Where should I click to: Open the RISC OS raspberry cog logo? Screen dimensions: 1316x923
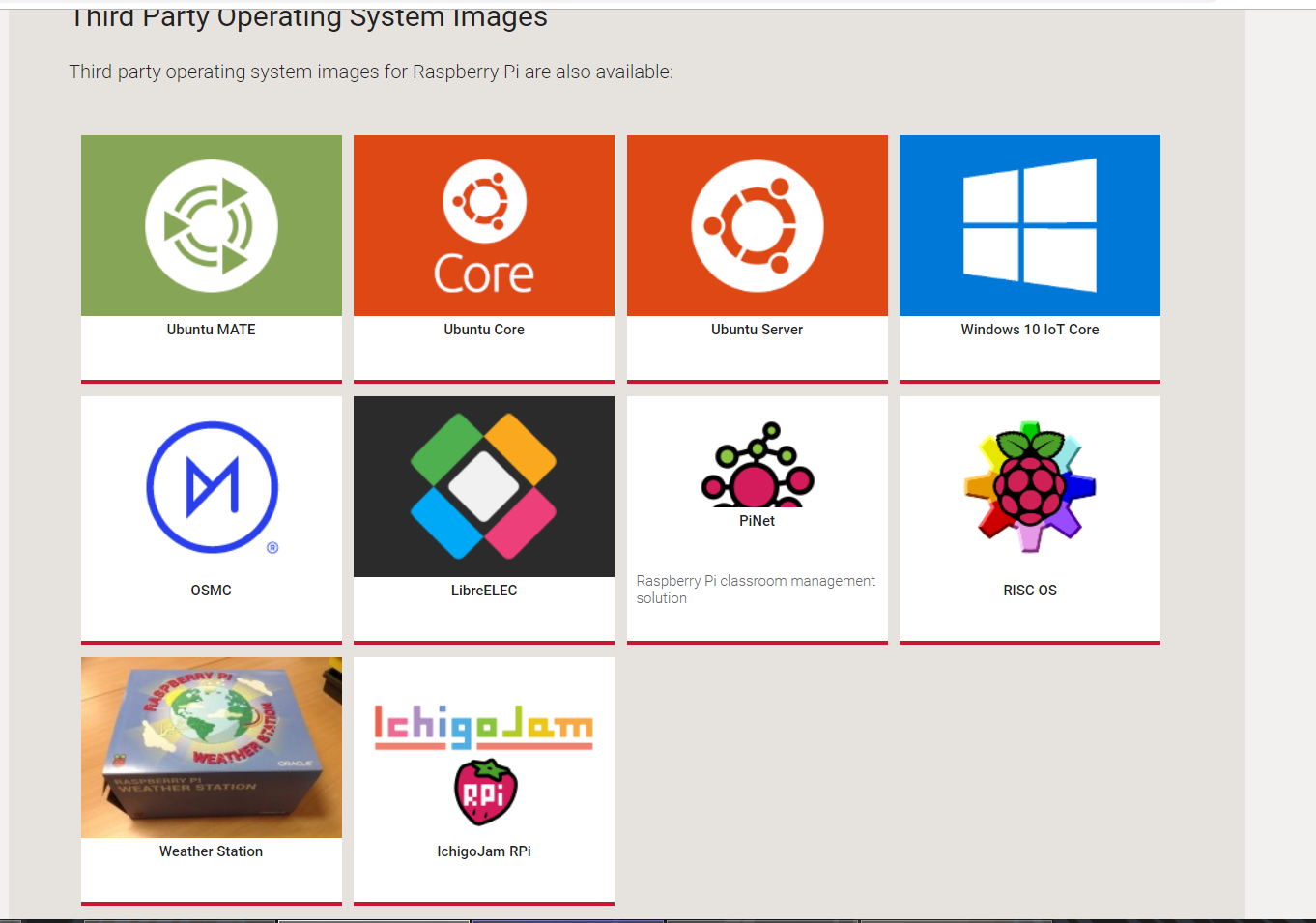click(1030, 486)
